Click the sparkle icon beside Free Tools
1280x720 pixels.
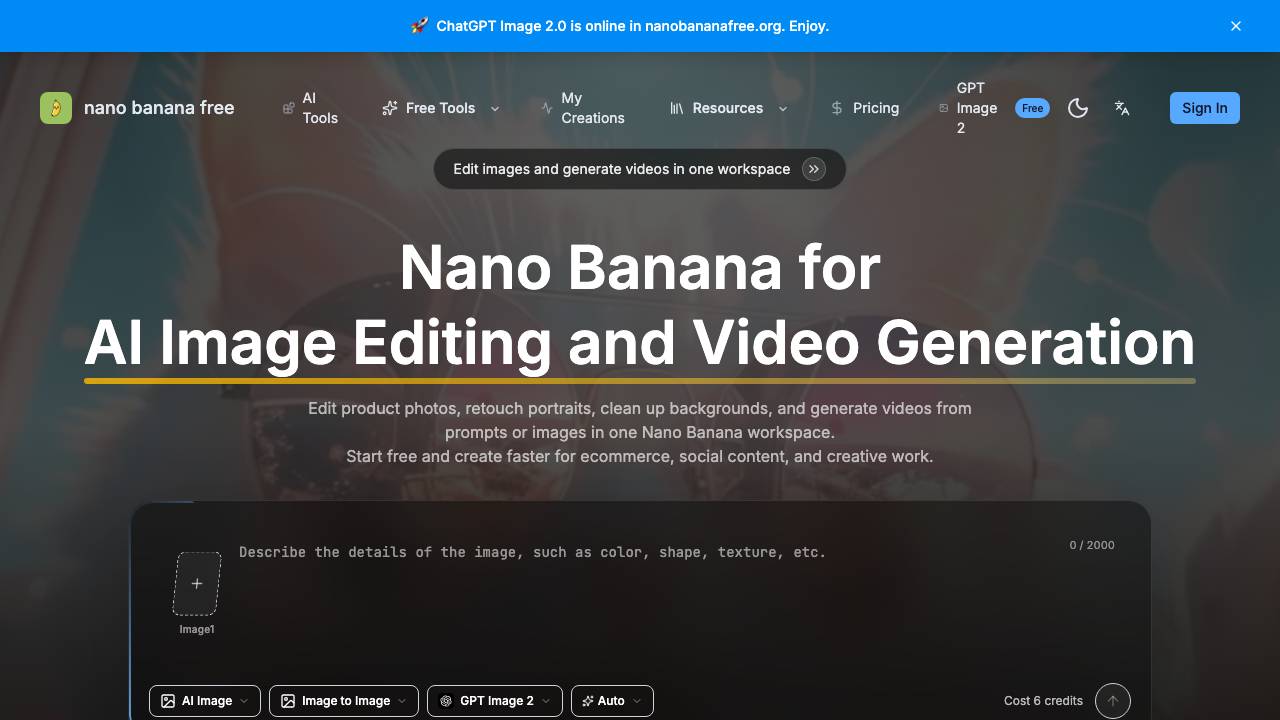pos(390,108)
